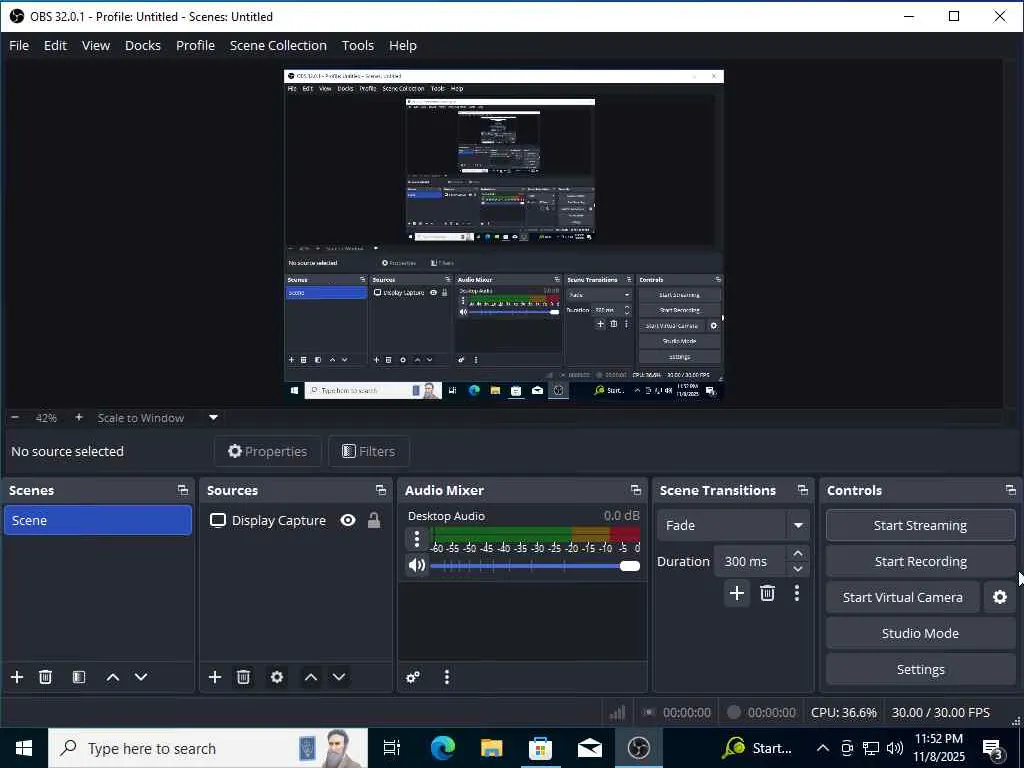This screenshot has height=768, width=1024.
Task: Open Desktop Audio options three dots
Action: [417, 539]
